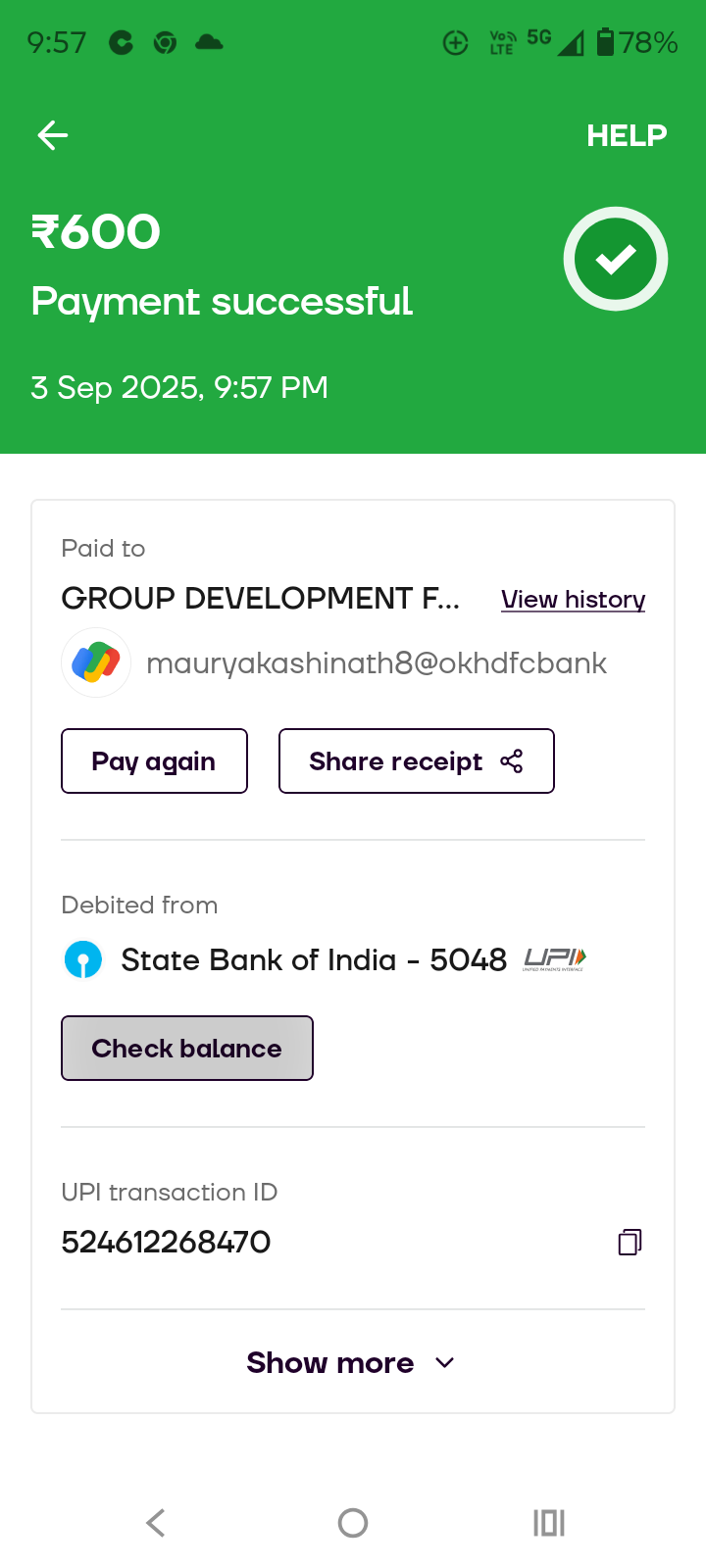Tap the green success checkmark icon
706x1568 pixels.
[x=616, y=259]
